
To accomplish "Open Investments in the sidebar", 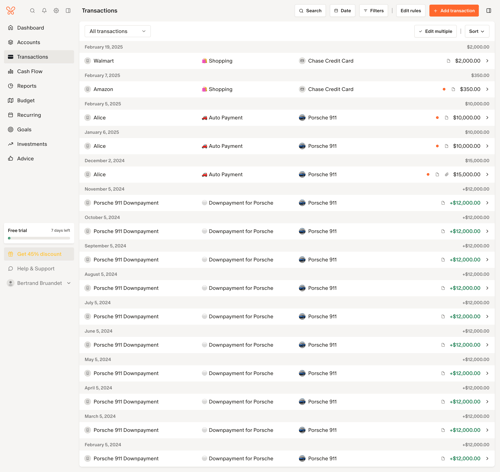I will (39, 144).
